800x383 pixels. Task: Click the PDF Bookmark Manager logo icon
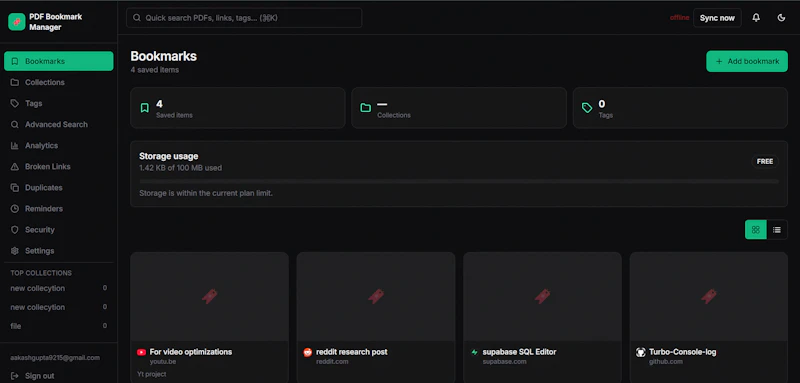tap(17, 22)
